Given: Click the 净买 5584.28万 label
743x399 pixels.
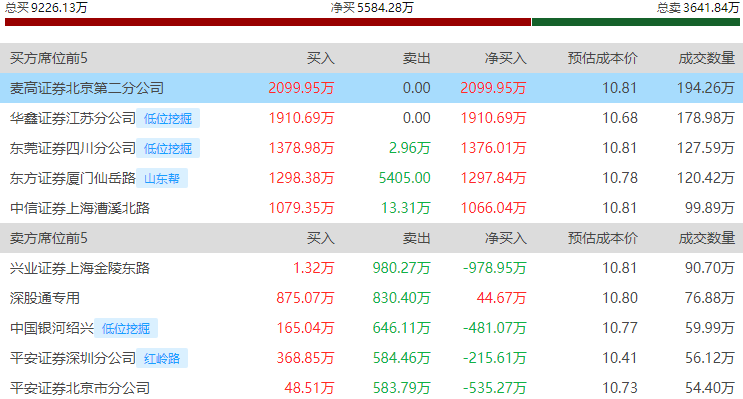Looking at the screenshot, I should click(372, 7).
